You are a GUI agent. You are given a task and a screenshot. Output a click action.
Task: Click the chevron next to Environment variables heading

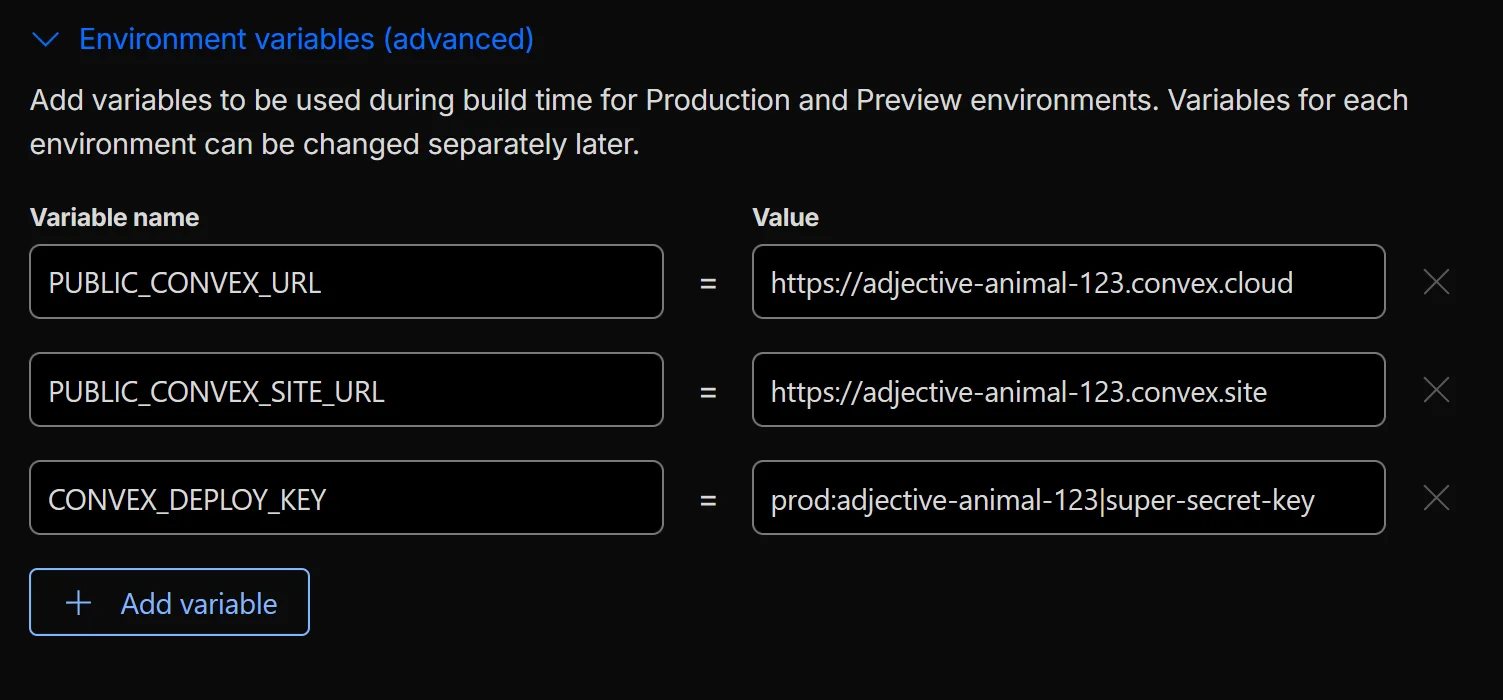[45, 38]
